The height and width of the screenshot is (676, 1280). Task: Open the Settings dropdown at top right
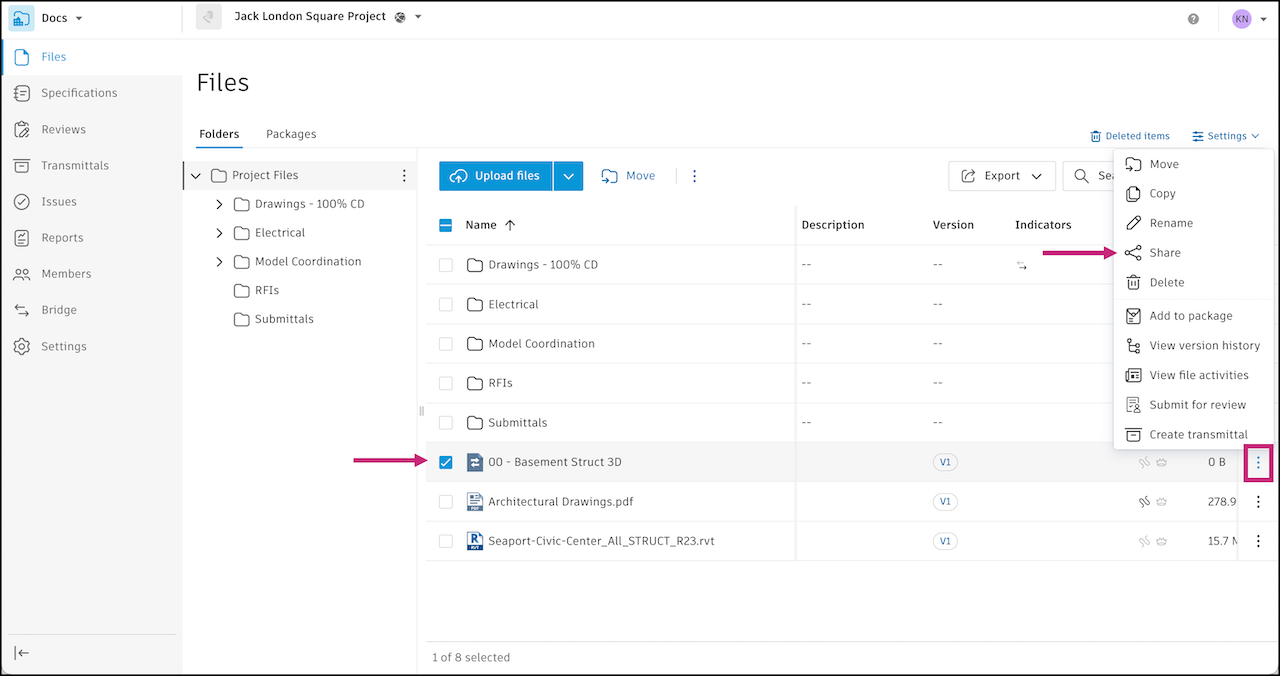[1226, 136]
